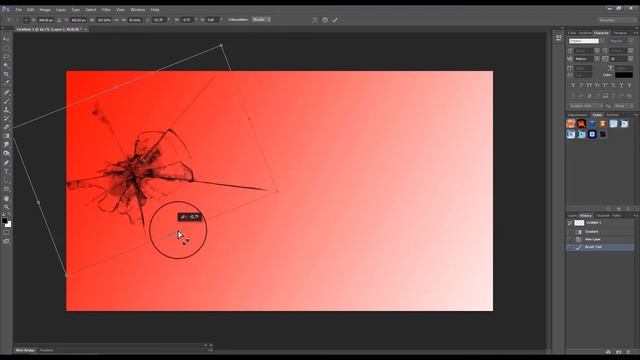
Task: Select the Path Selection tool
Action: pos(6,180)
